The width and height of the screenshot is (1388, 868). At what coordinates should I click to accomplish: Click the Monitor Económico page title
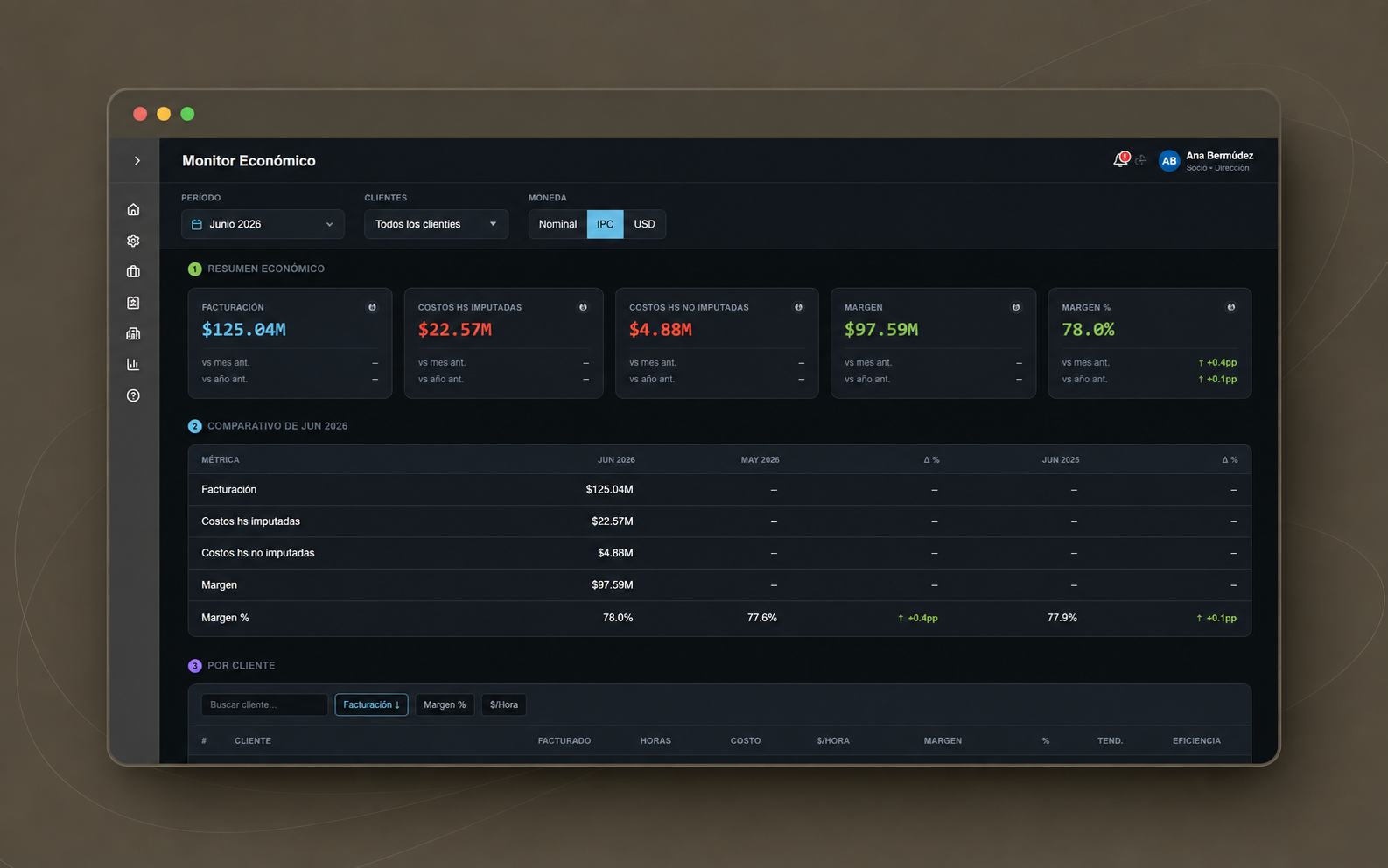pos(249,161)
